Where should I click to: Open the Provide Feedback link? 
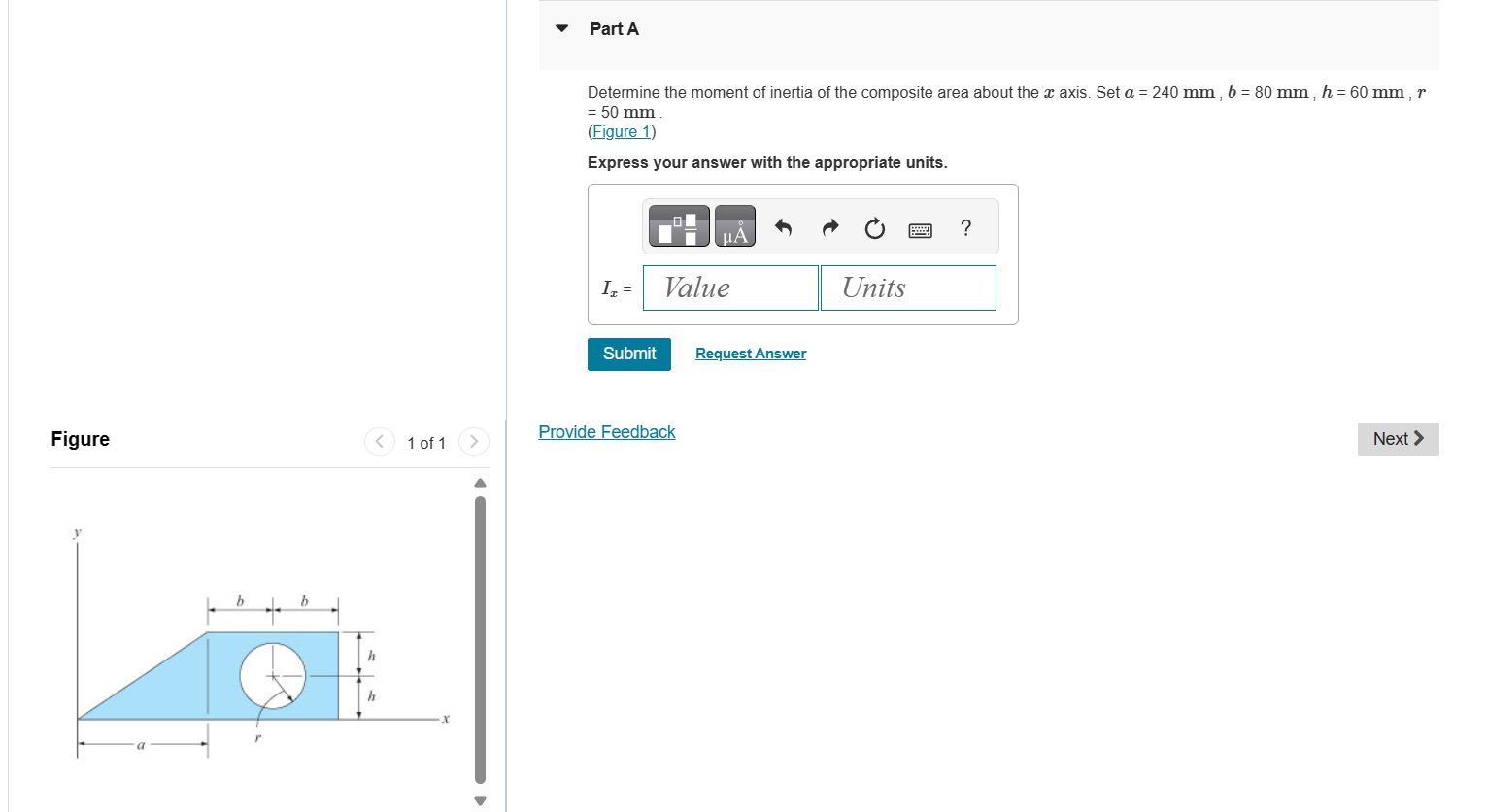[606, 431]
